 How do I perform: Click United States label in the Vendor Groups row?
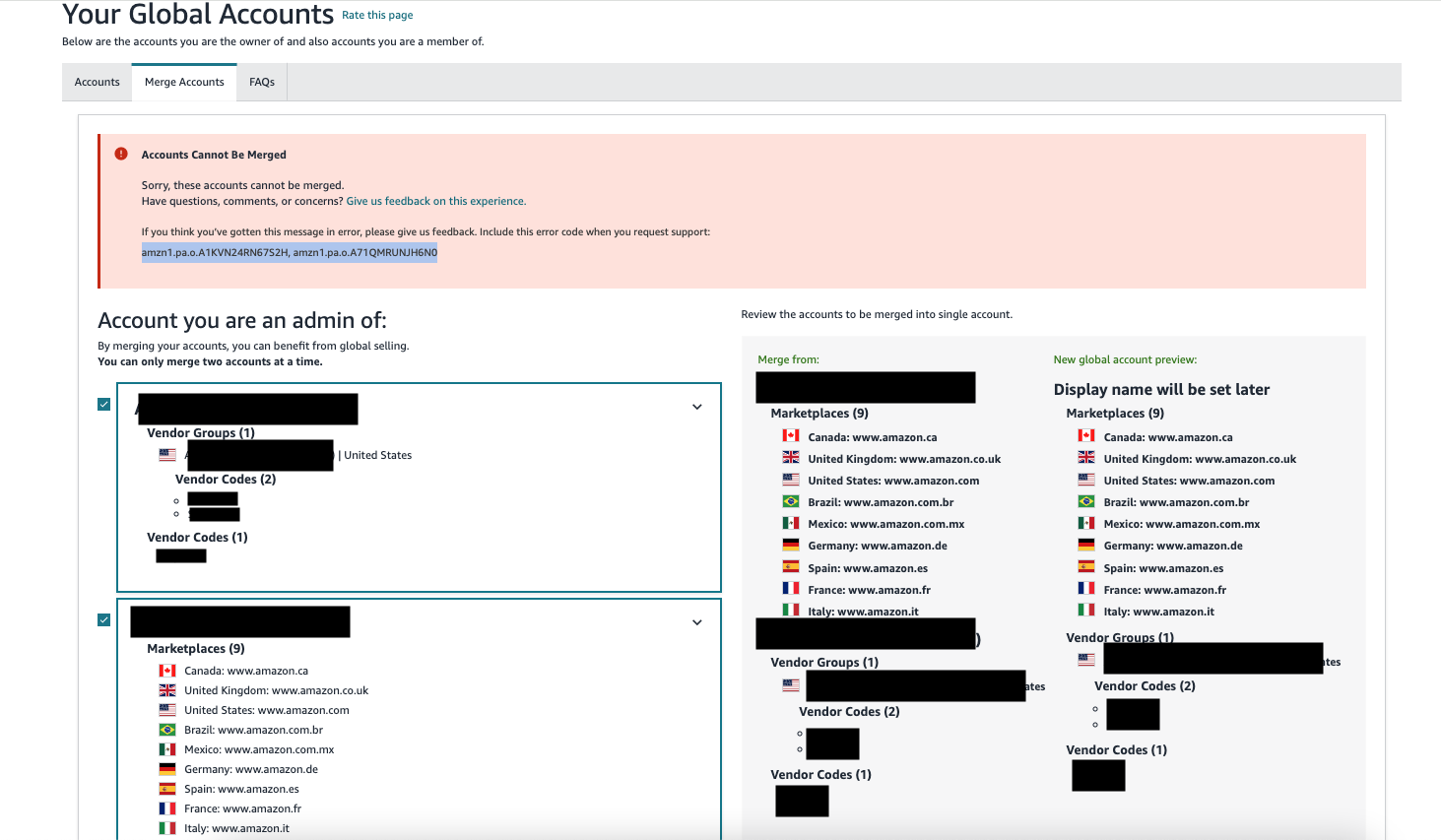click(378, 455)
